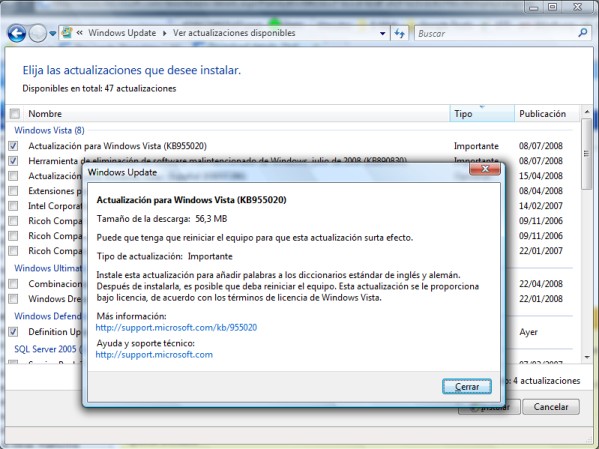Click the Cancelar button
The width and height of the screenshot is (599, 449).
click(551, 407)
